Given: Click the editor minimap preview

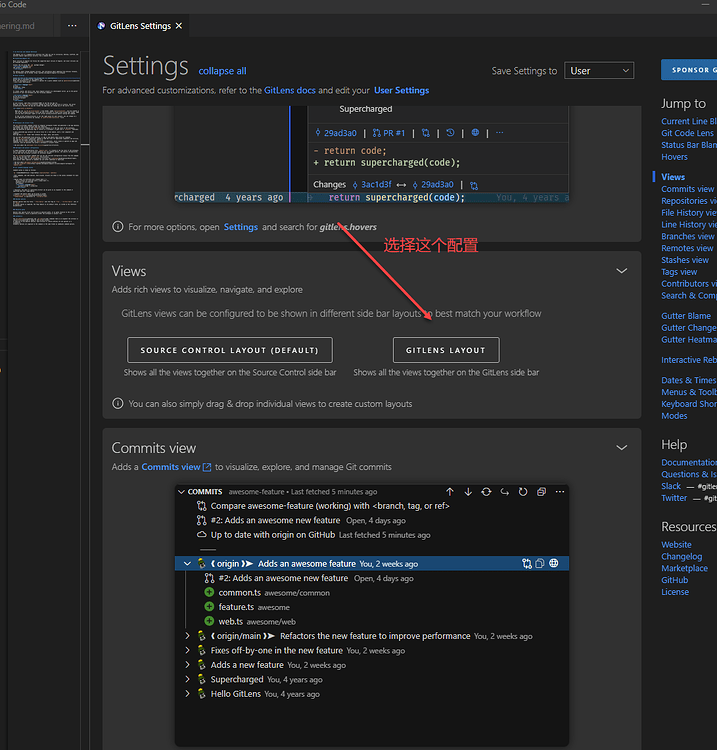Looking at the screenshot, I should tap(46, 138).
